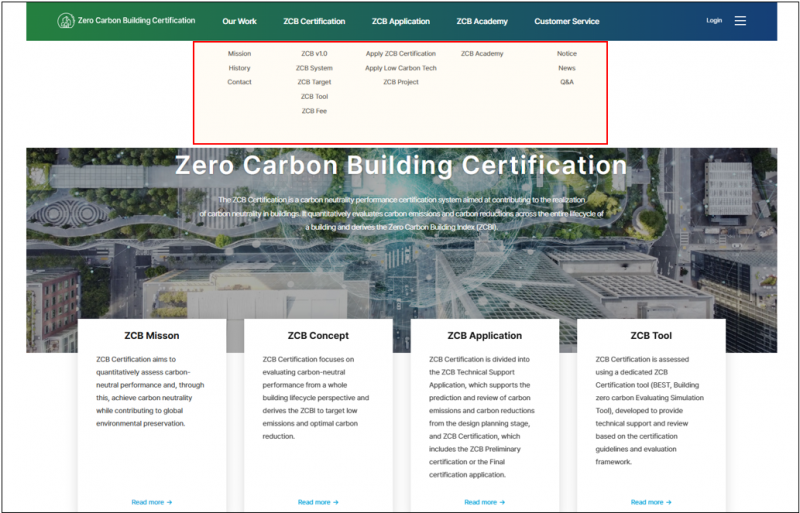This screenshot has width=800, height=513.
Task: Open the Q&A submenu item
Action: pyautogui.click(x=567, y=82)
